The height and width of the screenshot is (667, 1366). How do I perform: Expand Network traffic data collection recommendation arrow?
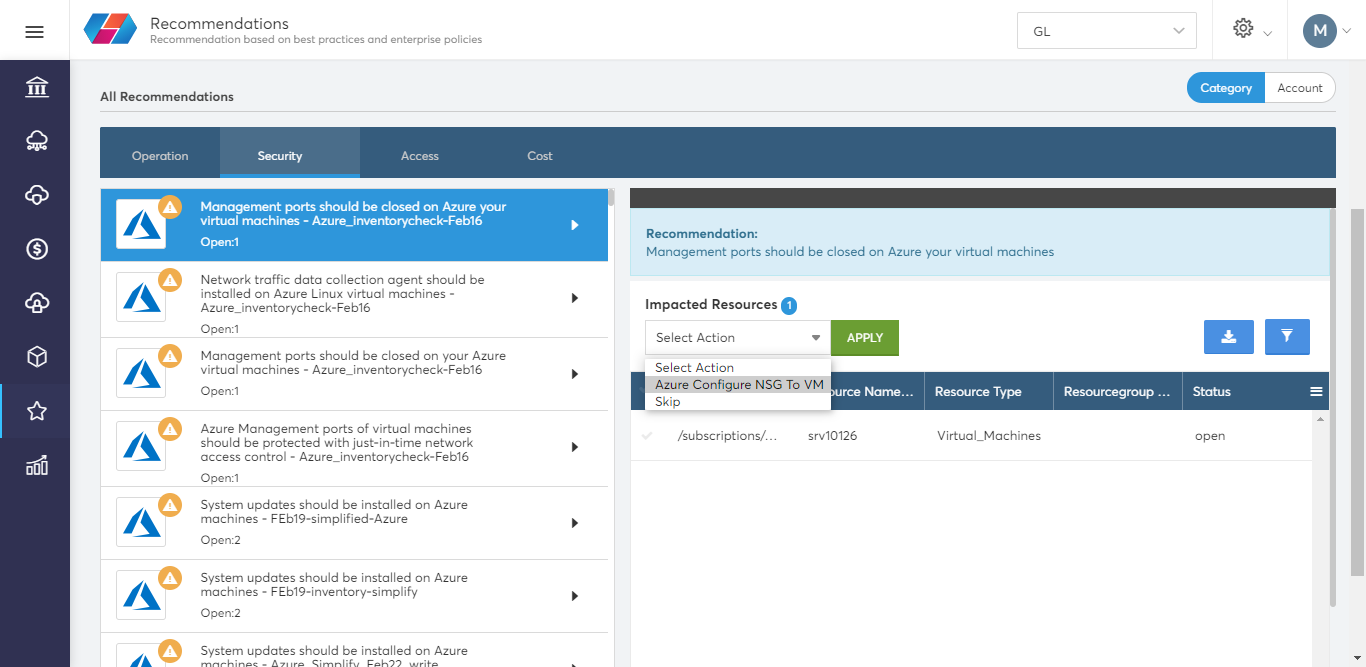(x=575, y=298)
